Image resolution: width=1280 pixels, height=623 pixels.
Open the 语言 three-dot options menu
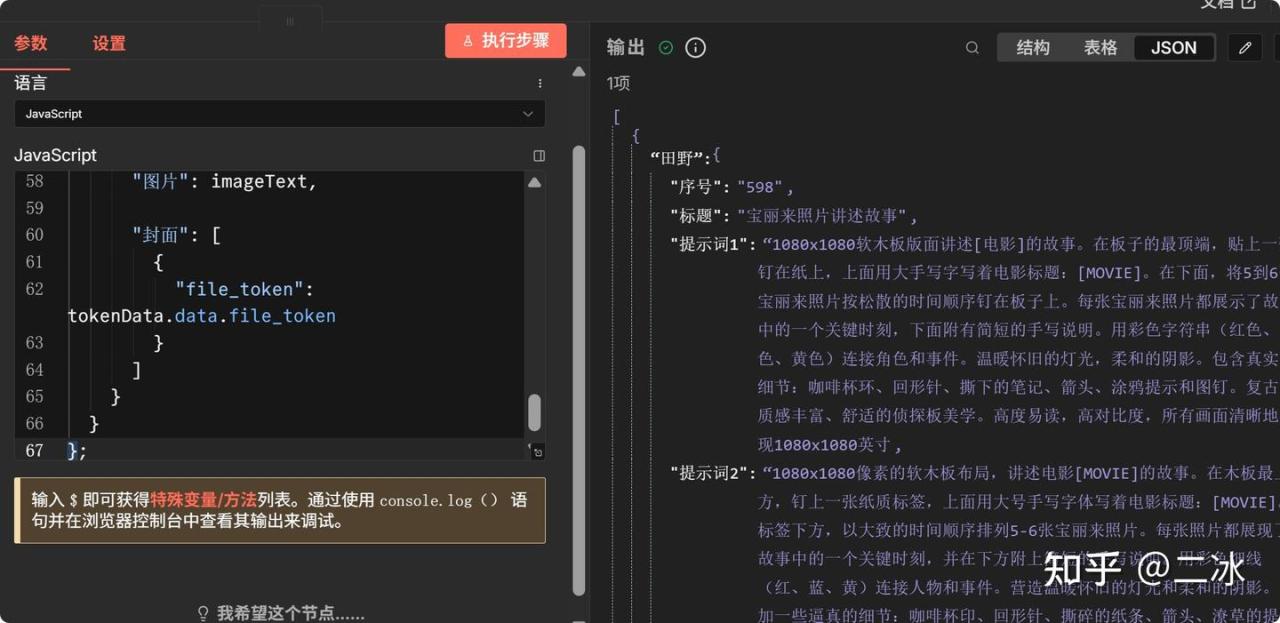click(540, 84)
